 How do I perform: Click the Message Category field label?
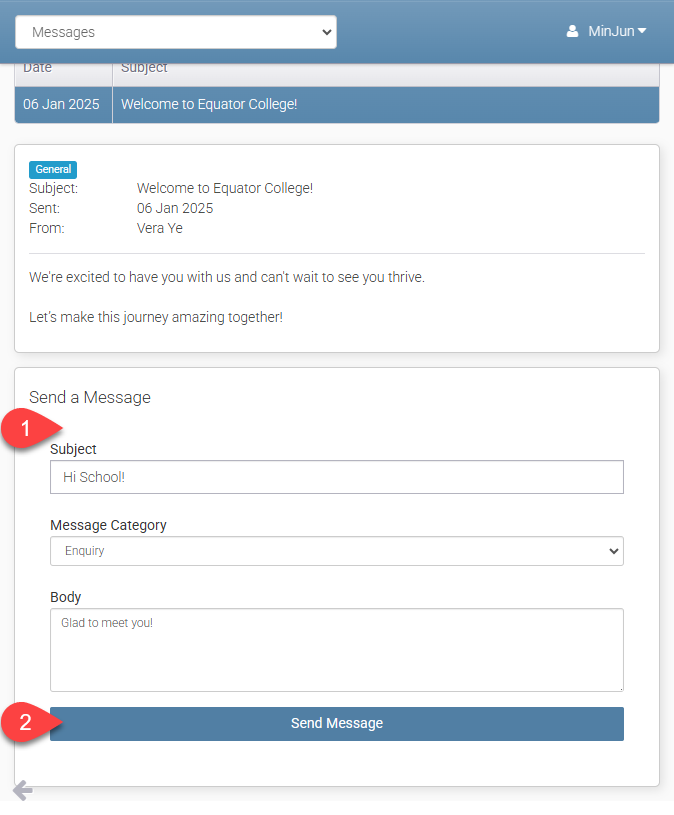coord(108,525)
